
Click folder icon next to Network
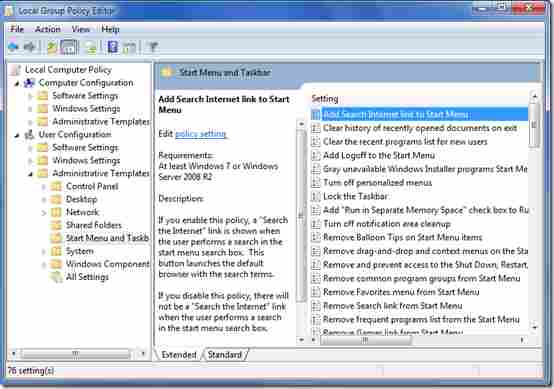tap(57, 212)
